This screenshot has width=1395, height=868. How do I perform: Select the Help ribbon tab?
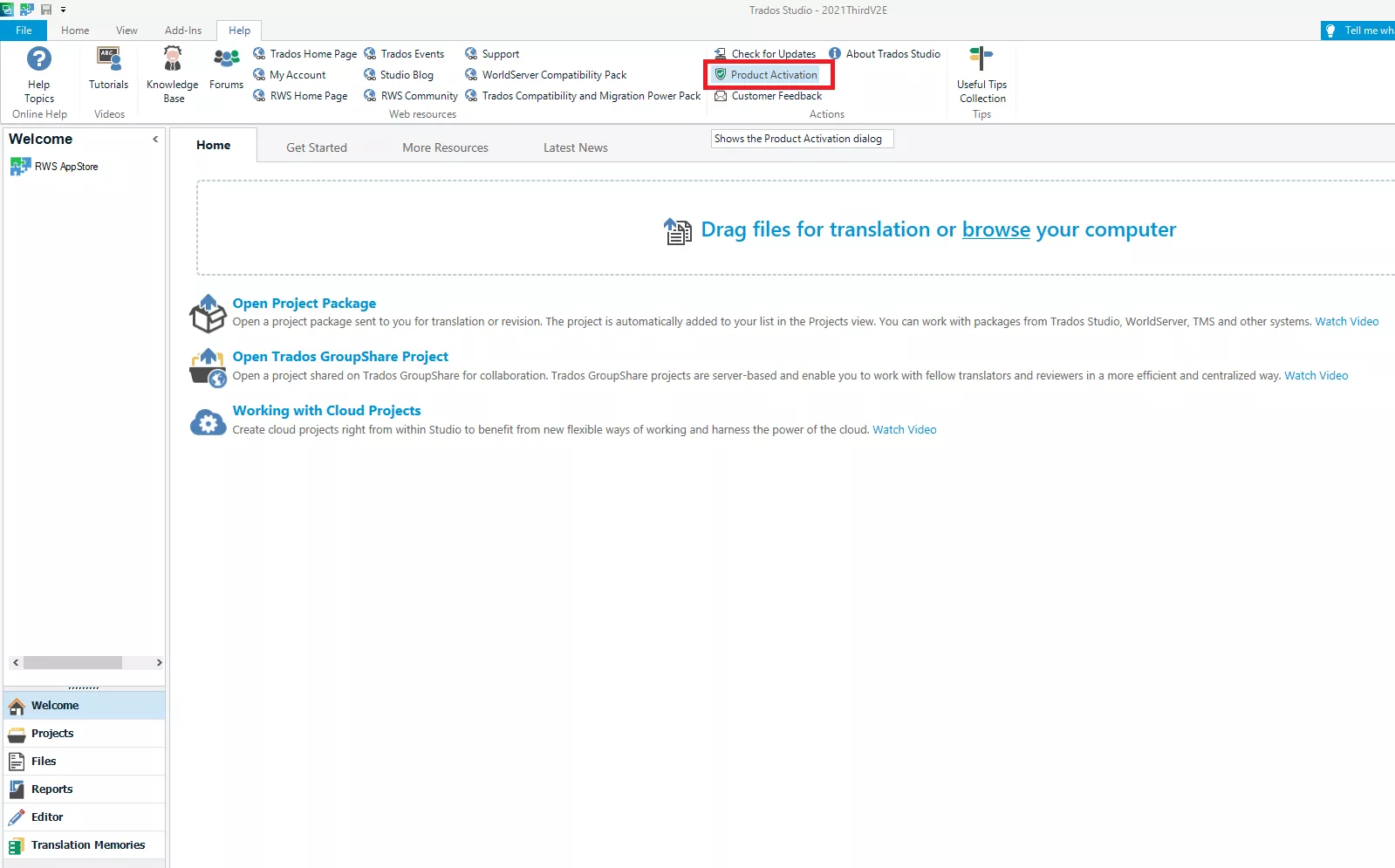pyautogui.click(x=239, y=31)
